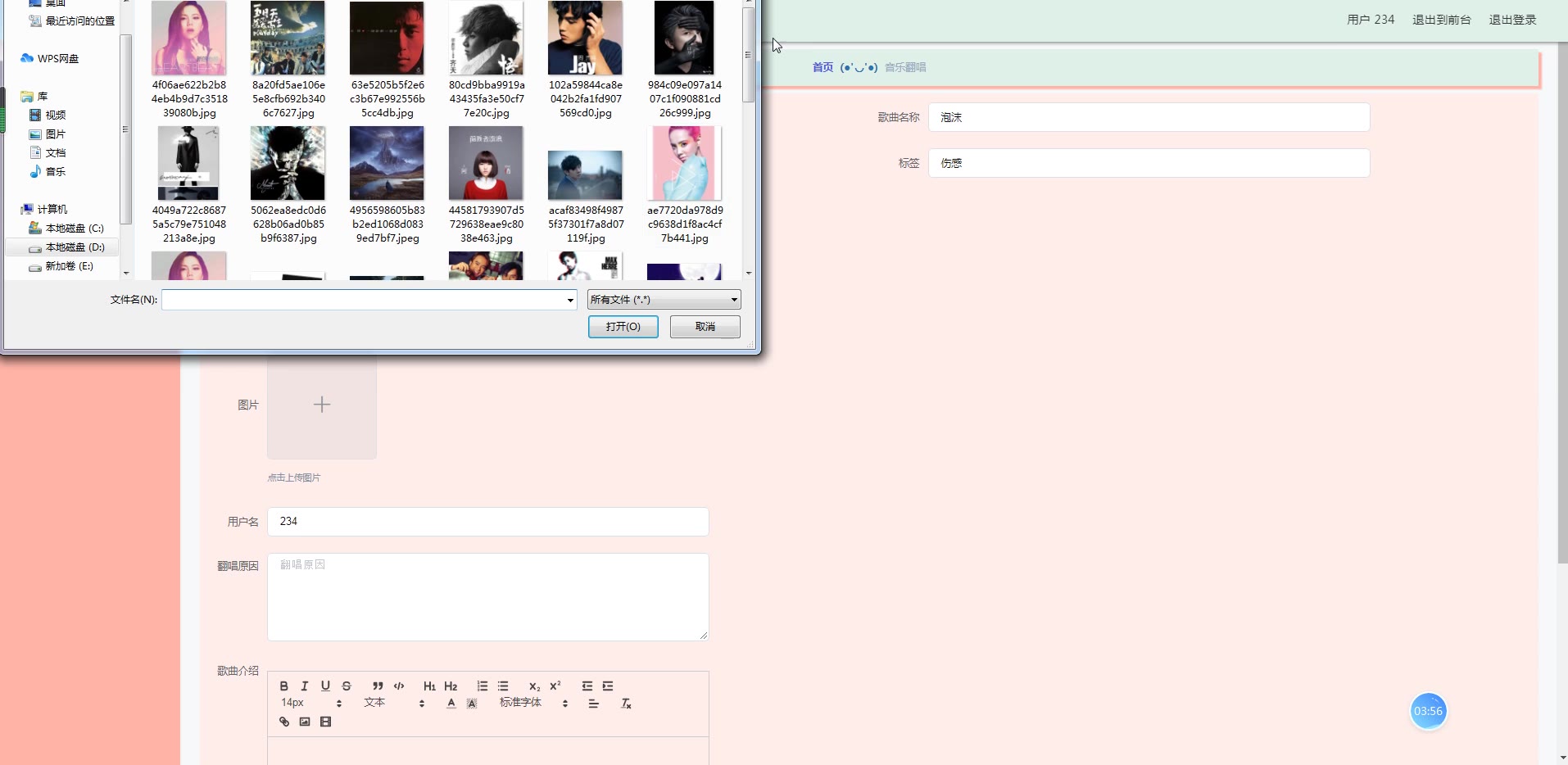Select image file 8a20fd5ae106e...6c7627.jpg
The height and width of the screenshot is (765, 1568).
(x=288, y=60)
